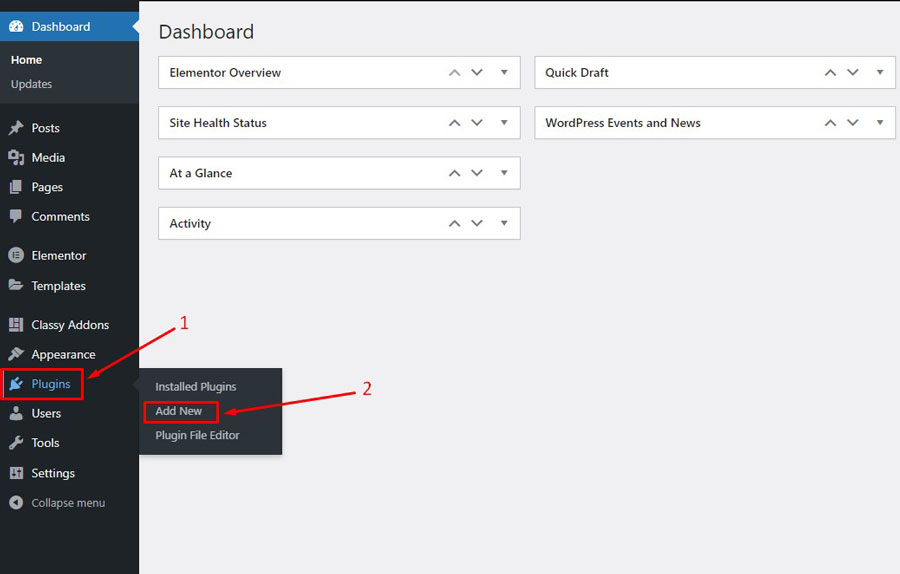Click the Collapse menu label

[68, 503]
